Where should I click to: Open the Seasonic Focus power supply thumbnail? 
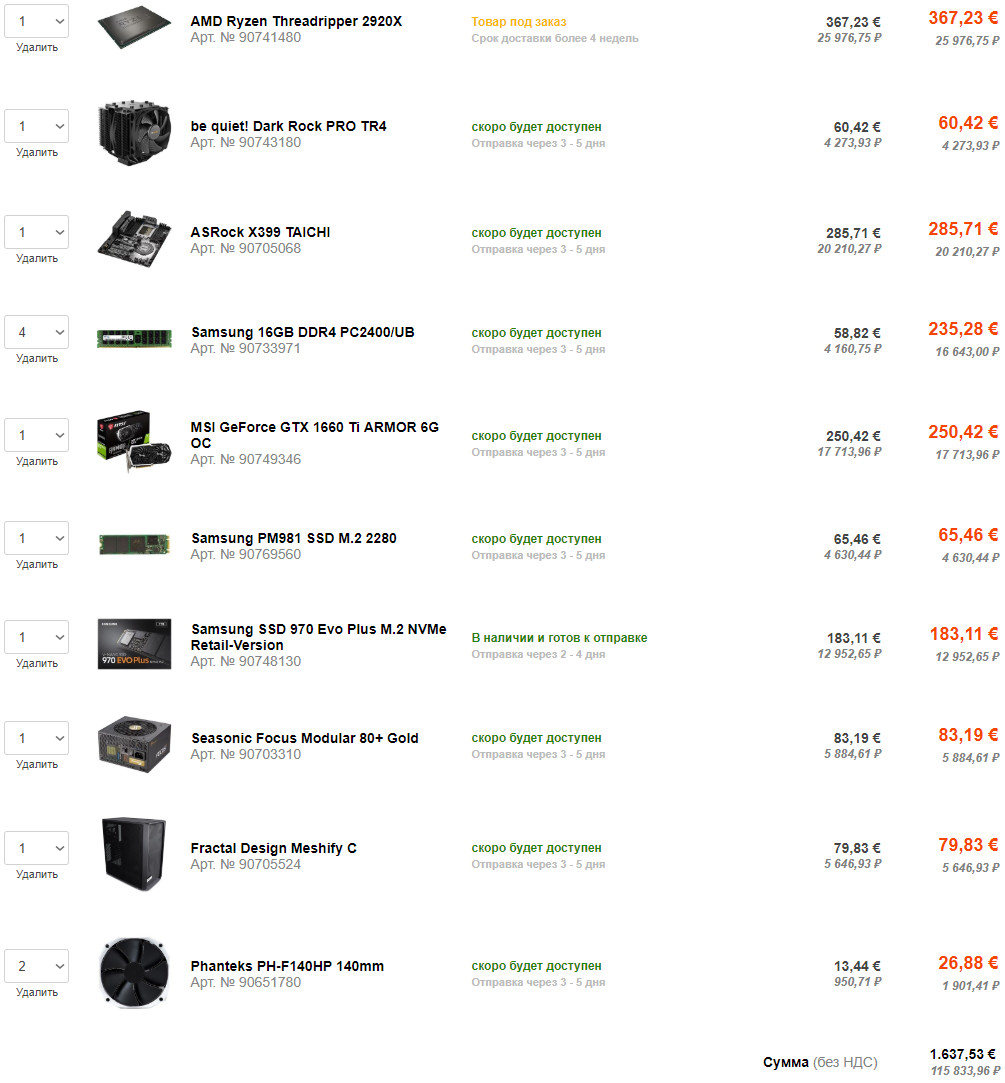pos(134,745)
